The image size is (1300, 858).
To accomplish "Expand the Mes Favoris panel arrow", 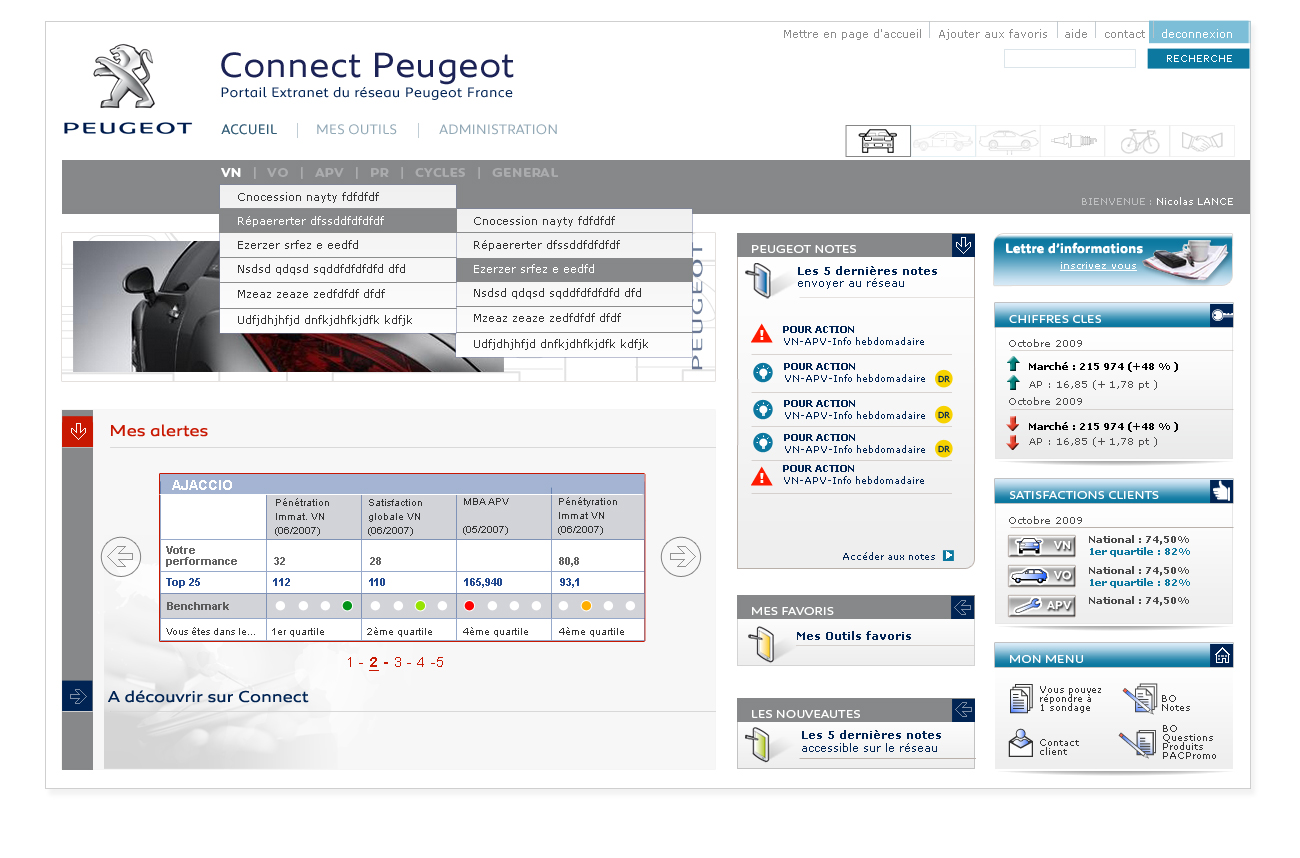I will 963,607.
